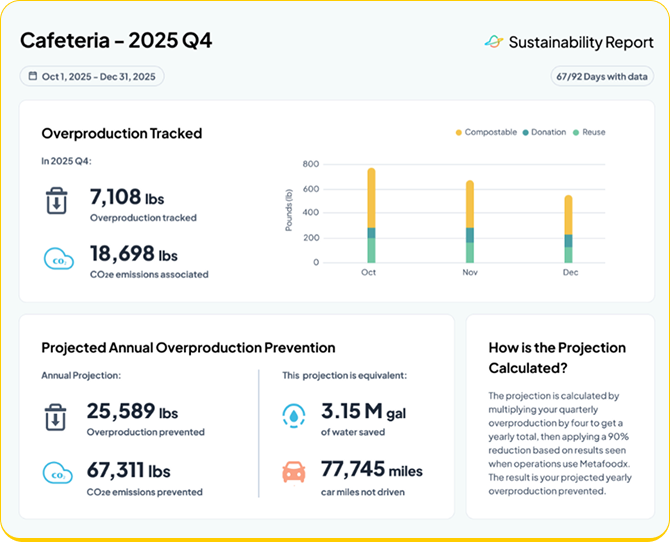Click the CO2 cloud icon beside 67,311 lbs
This screenshot has width=670, height=542.
(58, 473)
